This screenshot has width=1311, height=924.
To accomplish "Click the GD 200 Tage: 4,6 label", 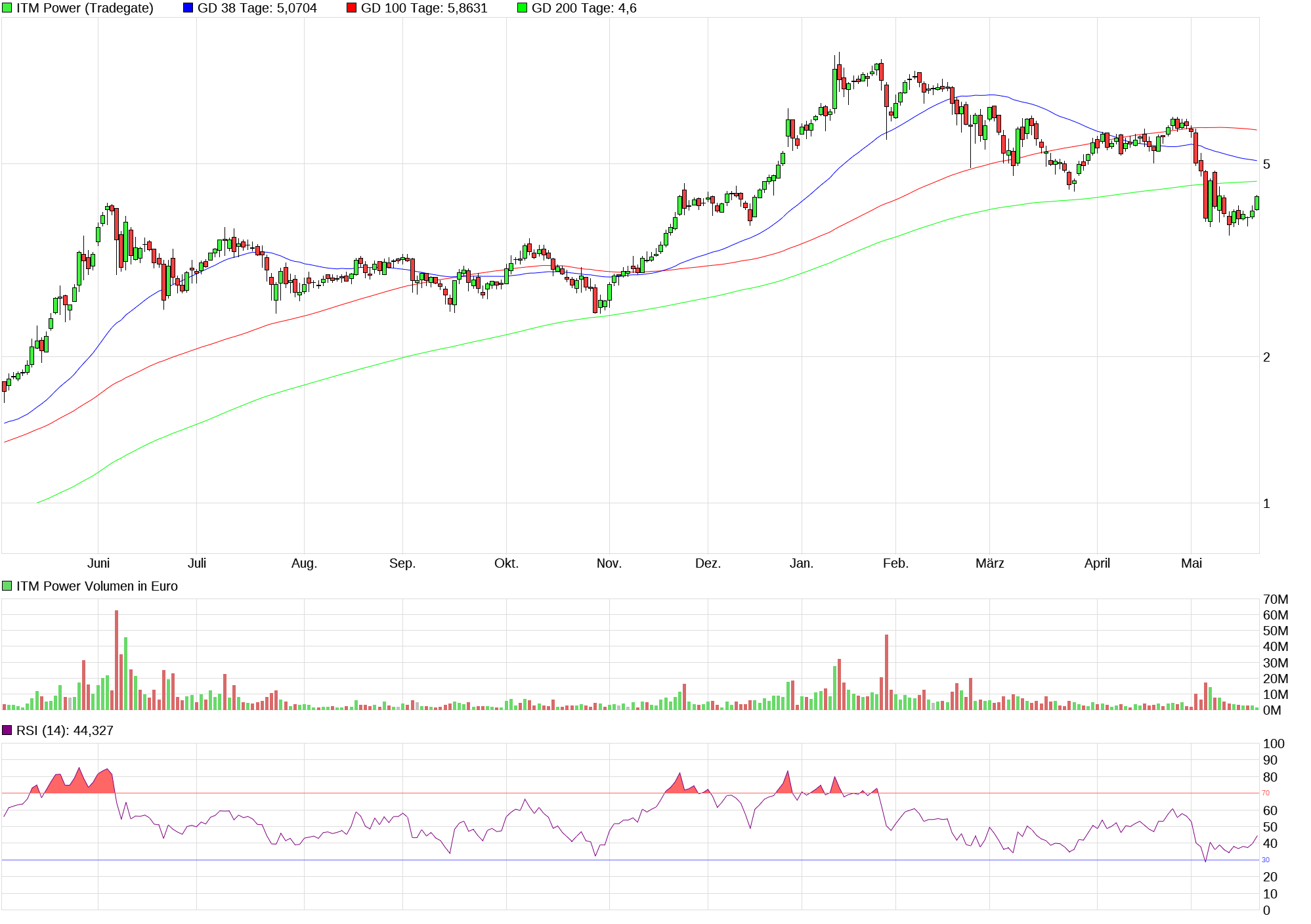I will [584, 8].
